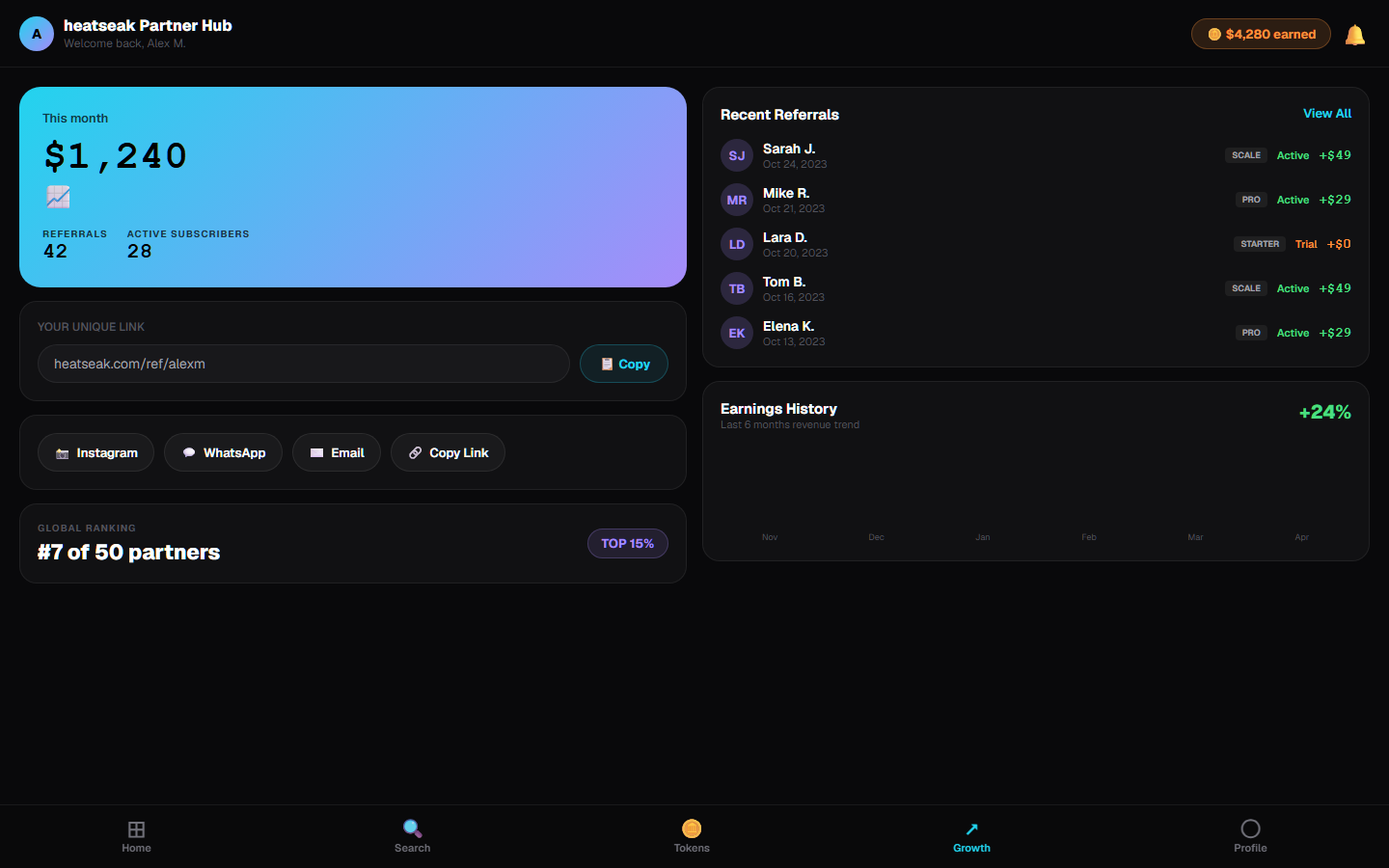The height and width of the screenshot is (868, 1389).
Task: Open the notification bell
Action: [1355, 35]
